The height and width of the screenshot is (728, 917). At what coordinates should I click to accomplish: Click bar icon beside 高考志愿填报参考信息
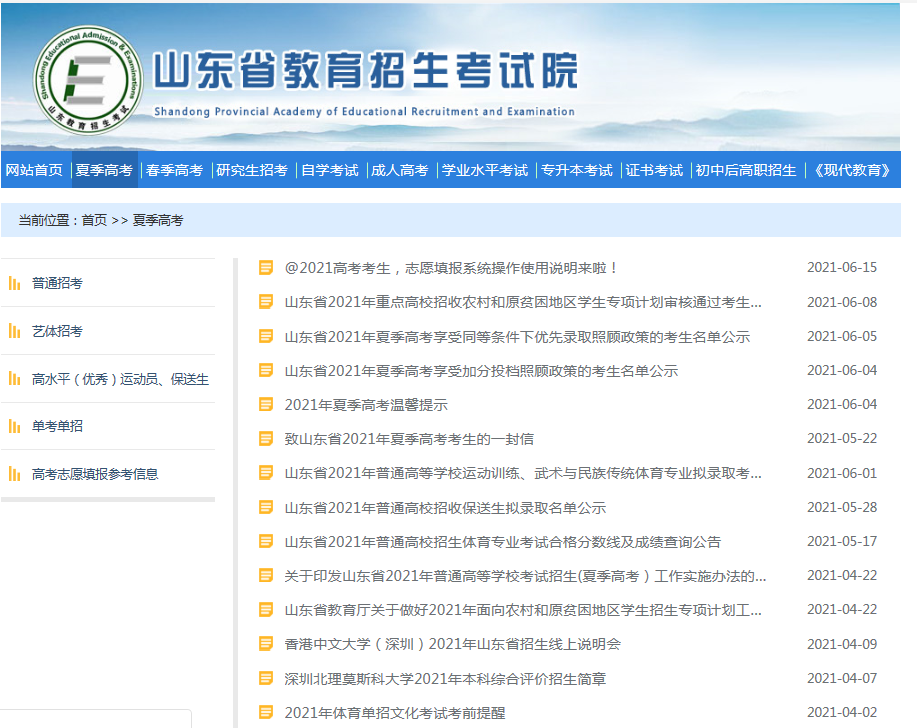pos(15,474)
